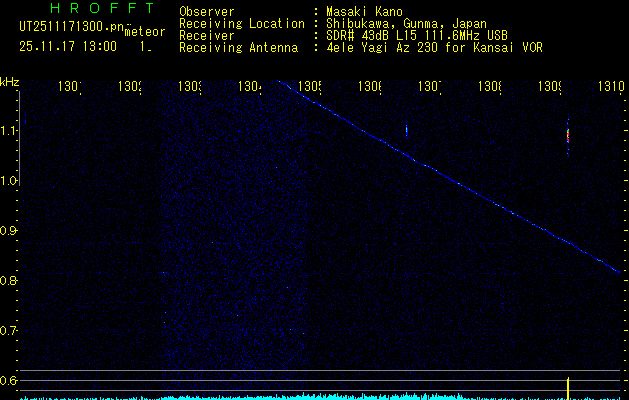Click the green 'meteor' label
The width and height of the screenshot is (629, 400).
pos(145,32)
